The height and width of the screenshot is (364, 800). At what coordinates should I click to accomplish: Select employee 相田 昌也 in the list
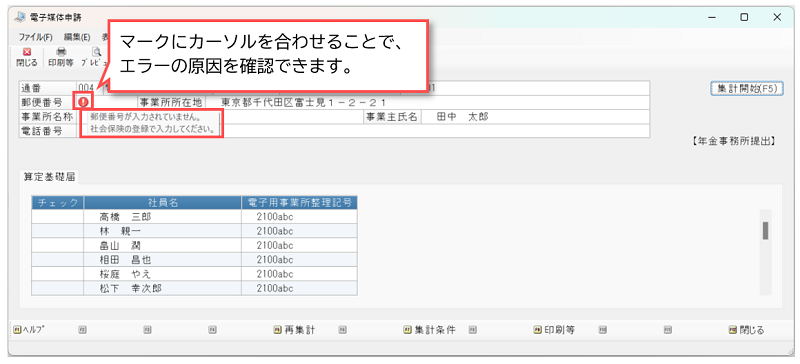point(163,259)
